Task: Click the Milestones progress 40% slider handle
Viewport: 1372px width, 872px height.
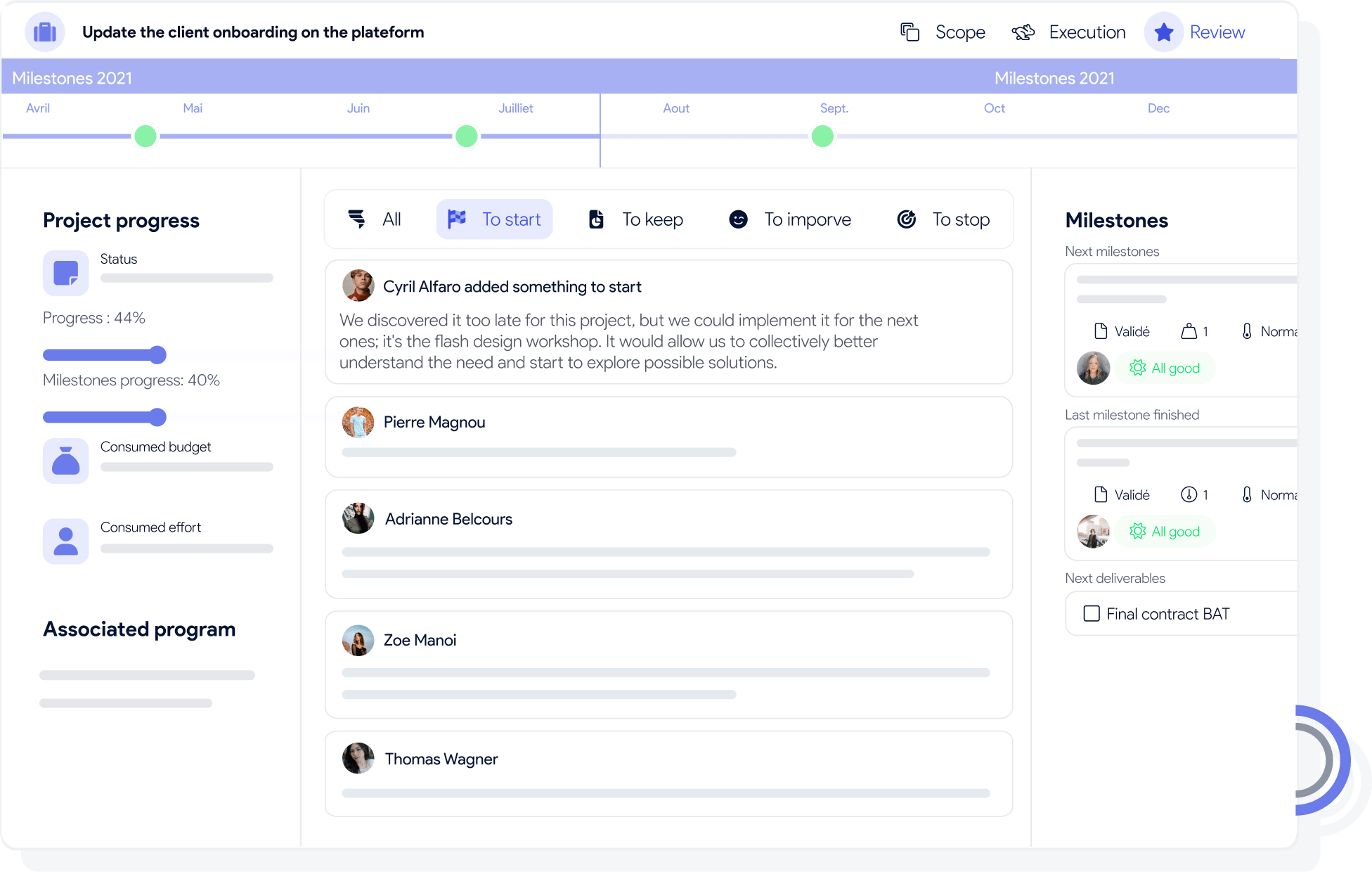Action: tap(158, 418)
